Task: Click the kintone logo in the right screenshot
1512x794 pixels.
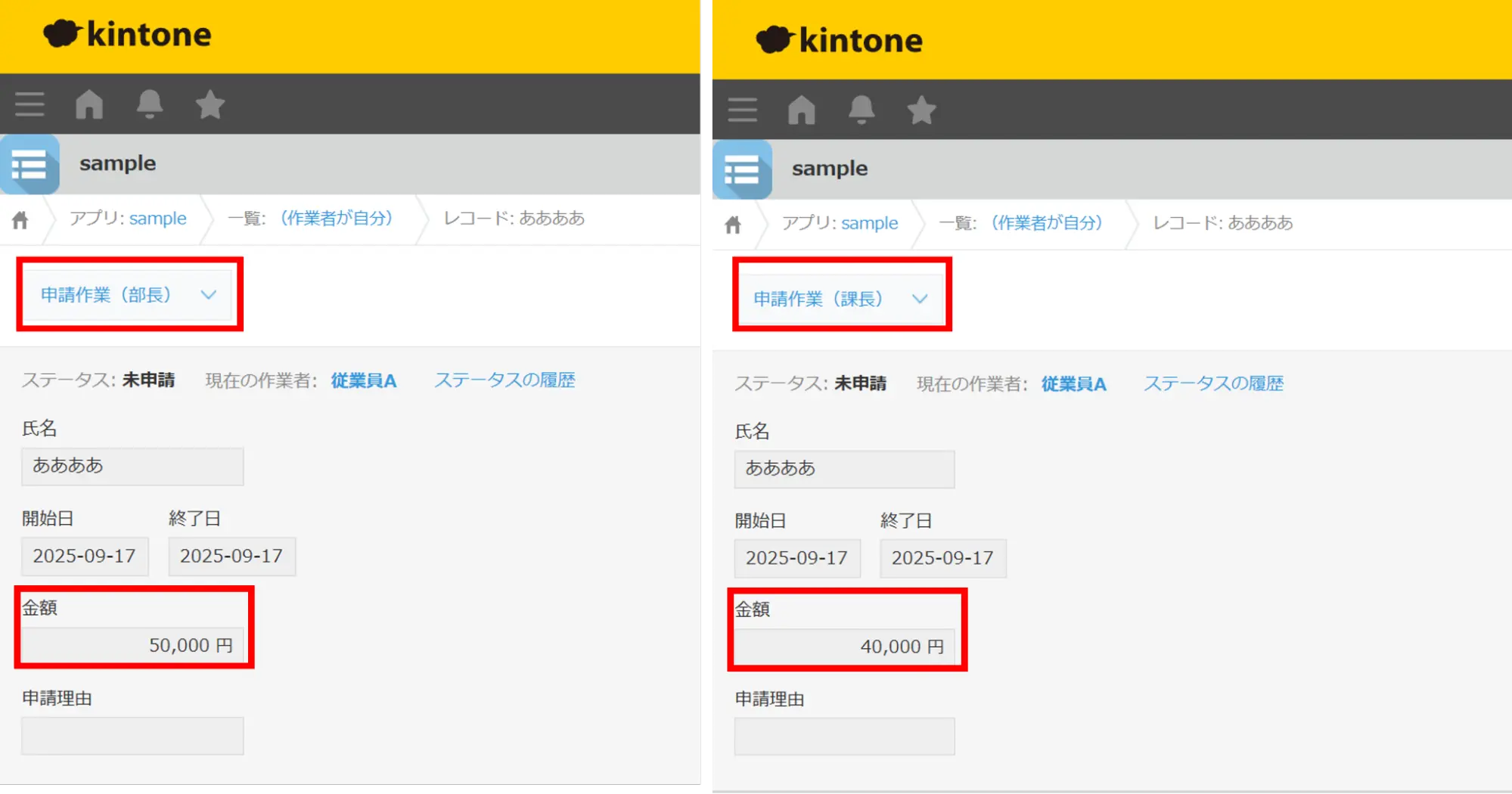Action: coord(840,40)
